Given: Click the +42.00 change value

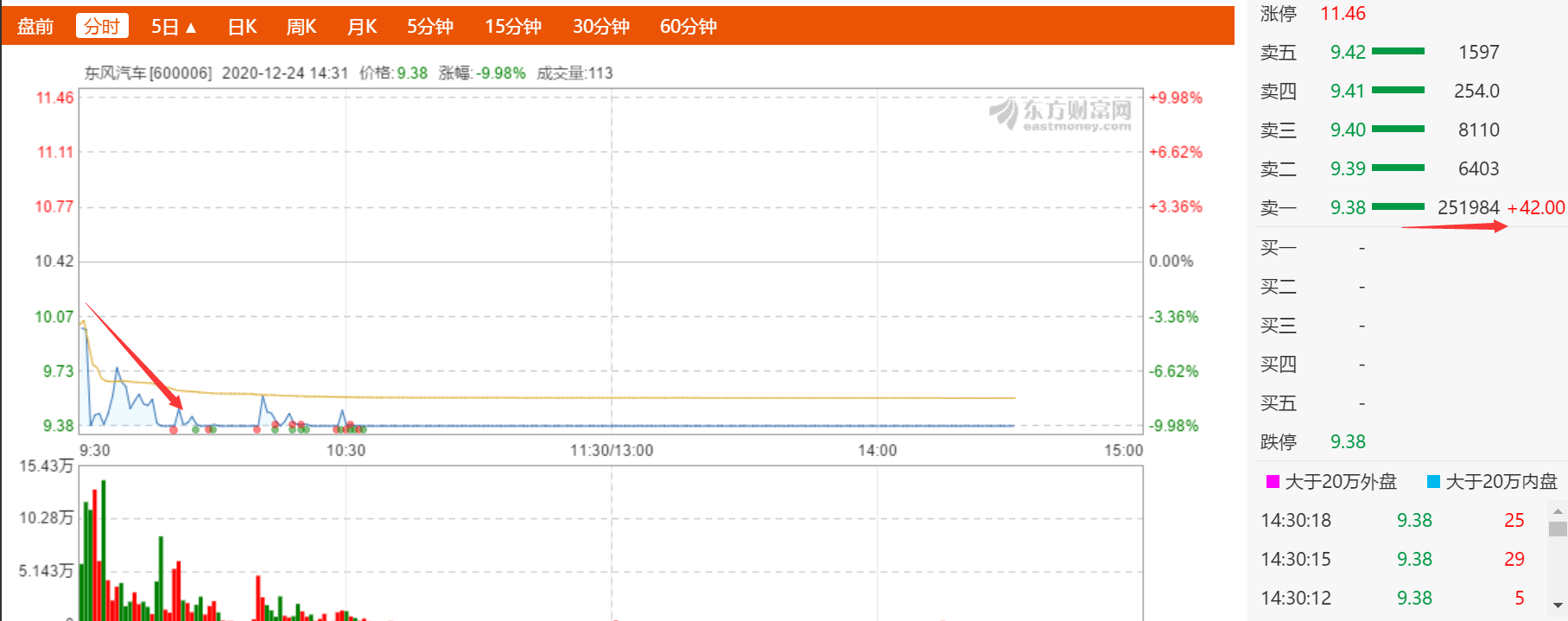Looking at the screenshot, I should pos(1536,207).
